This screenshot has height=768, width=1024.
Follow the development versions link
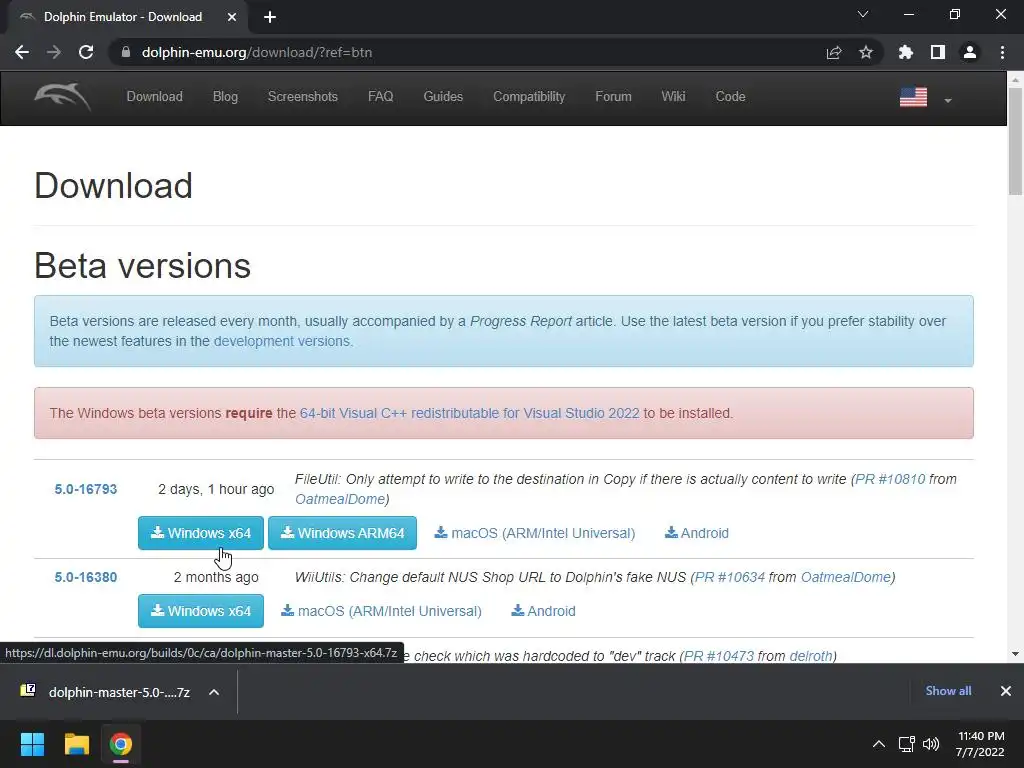pos(281,341)
